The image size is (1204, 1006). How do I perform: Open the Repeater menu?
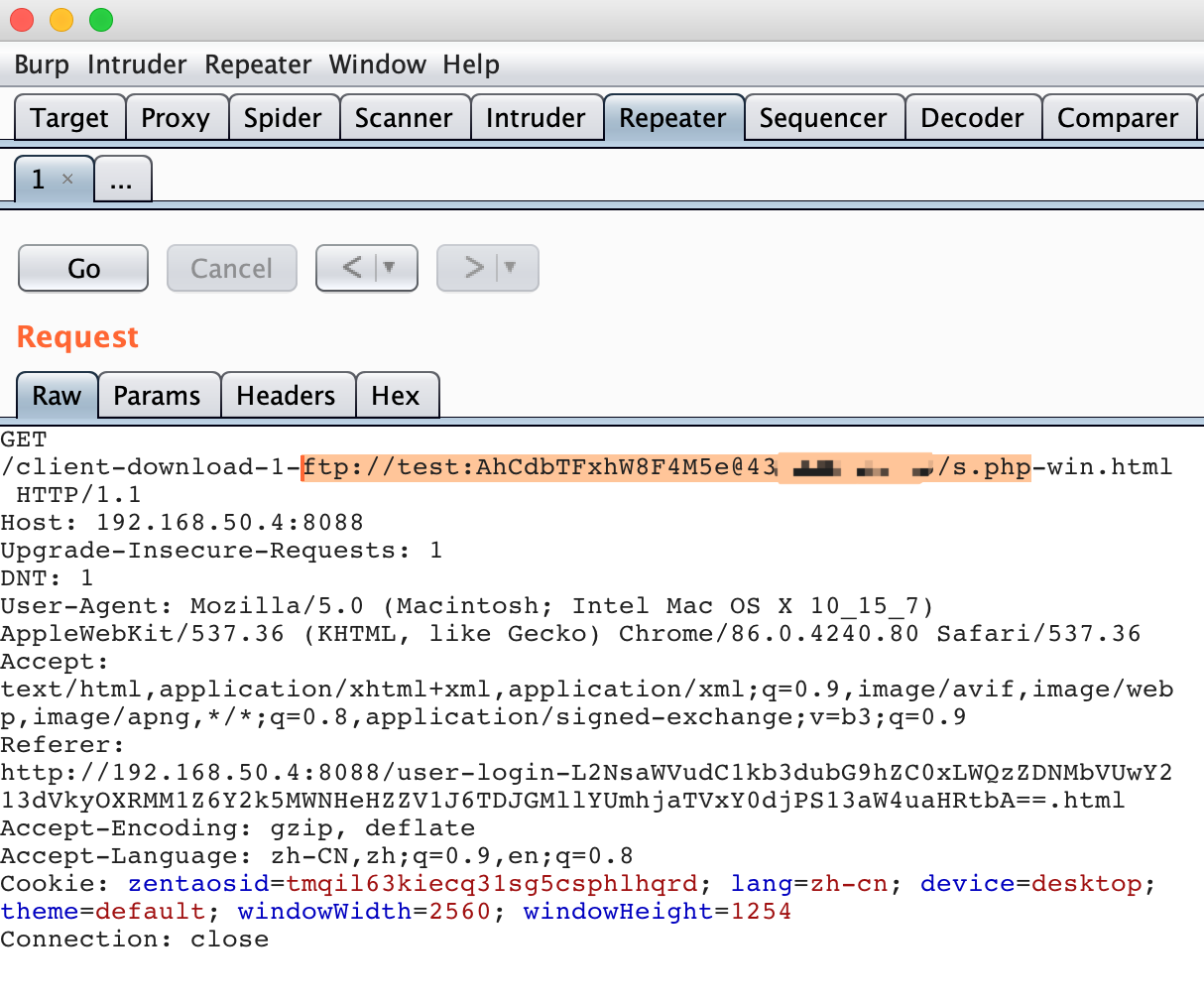pyautogui.click(x=258, y=64)
